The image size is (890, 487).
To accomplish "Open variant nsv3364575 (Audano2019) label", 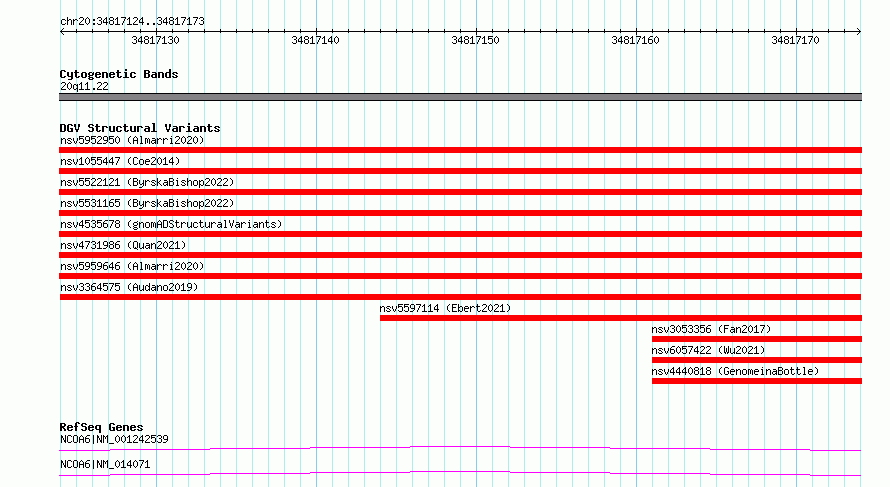I will point(129,287).
